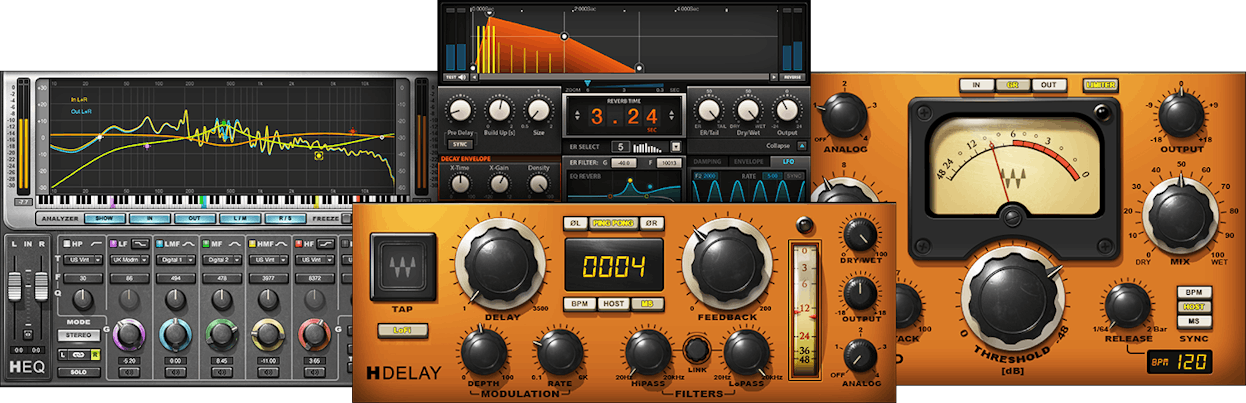The width and height of the screenshot is (1246, 403).
Task: Switch to the DAMPING tab
Action: pos(707,161)
